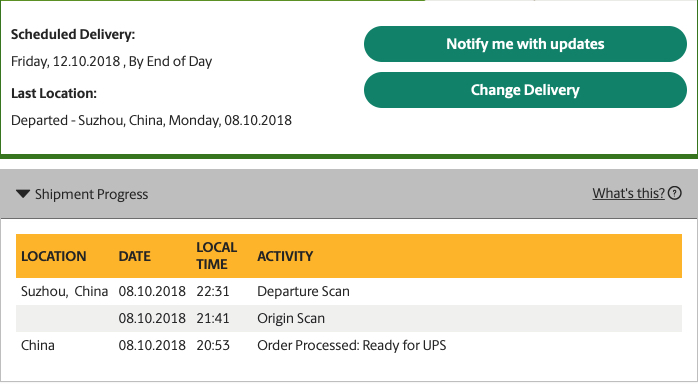Viewport: 698px width, 385px height.
Task: Click the Scheduled Delivery date text
Action: pyautogui.click(x=111, y=61)
